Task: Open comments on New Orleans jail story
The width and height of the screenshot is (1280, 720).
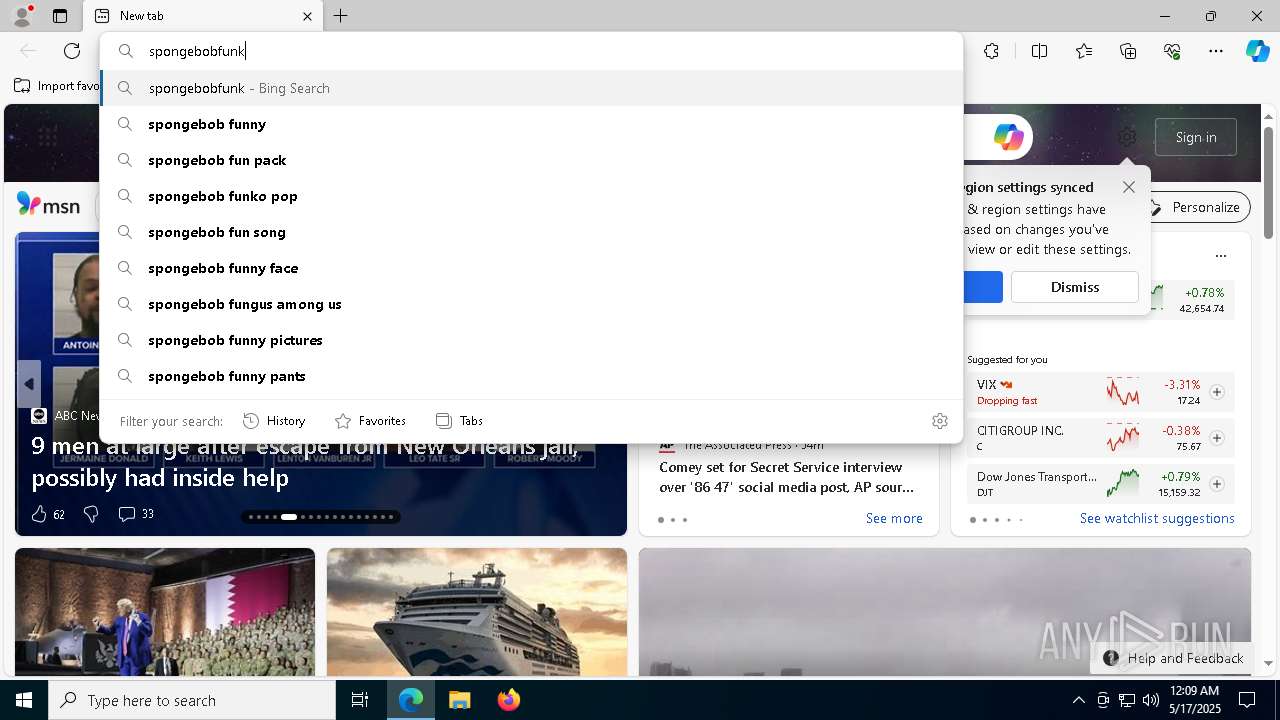Action: point(136,514)
